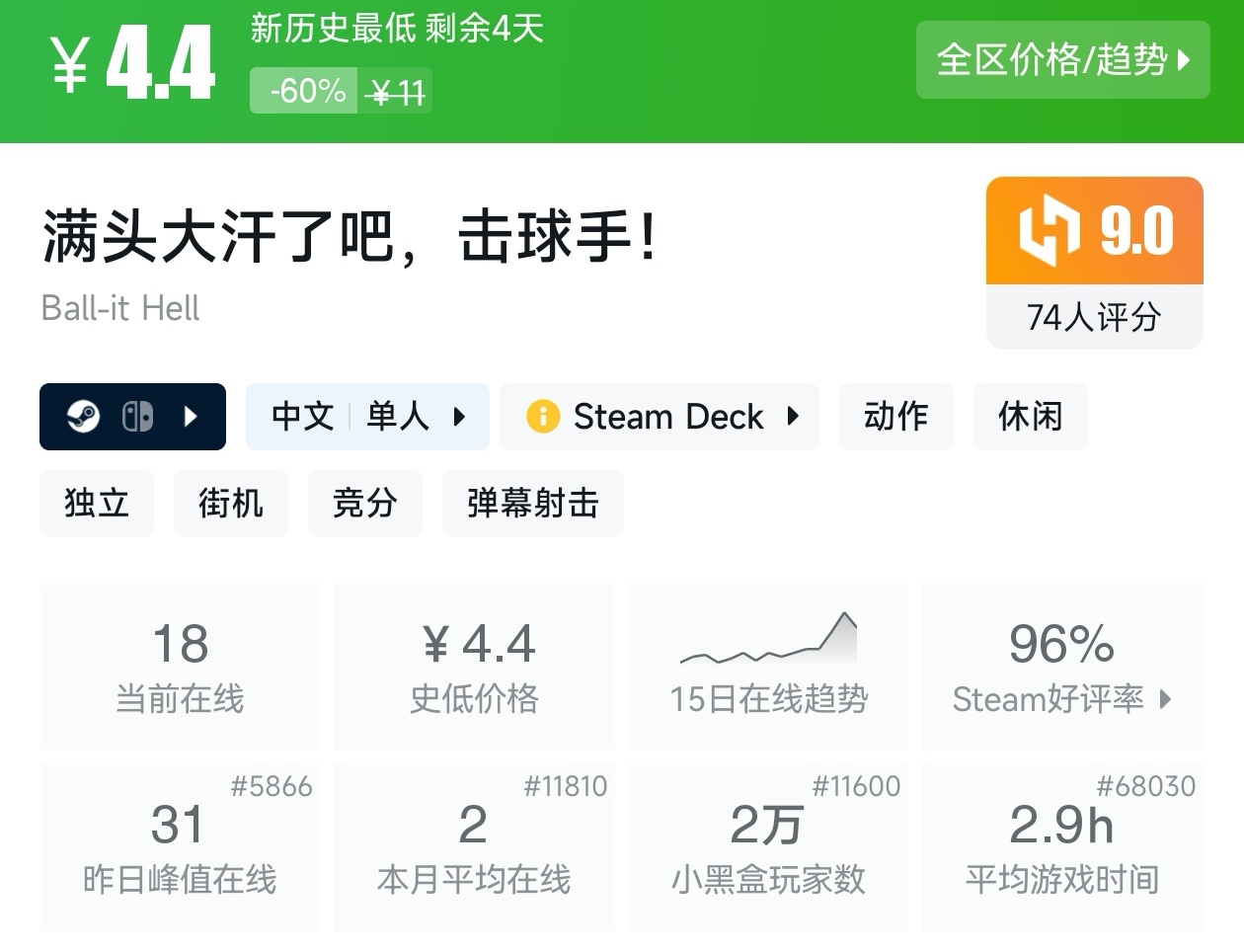Click the -60% discount badge

(305, 92)
